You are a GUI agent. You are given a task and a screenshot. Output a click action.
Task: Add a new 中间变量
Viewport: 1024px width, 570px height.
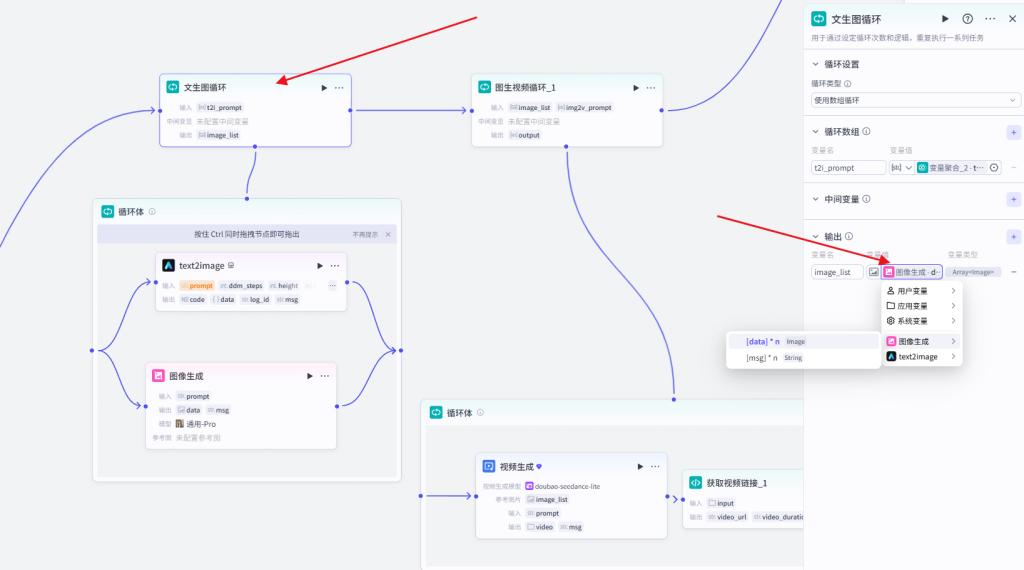[1014, 199]
